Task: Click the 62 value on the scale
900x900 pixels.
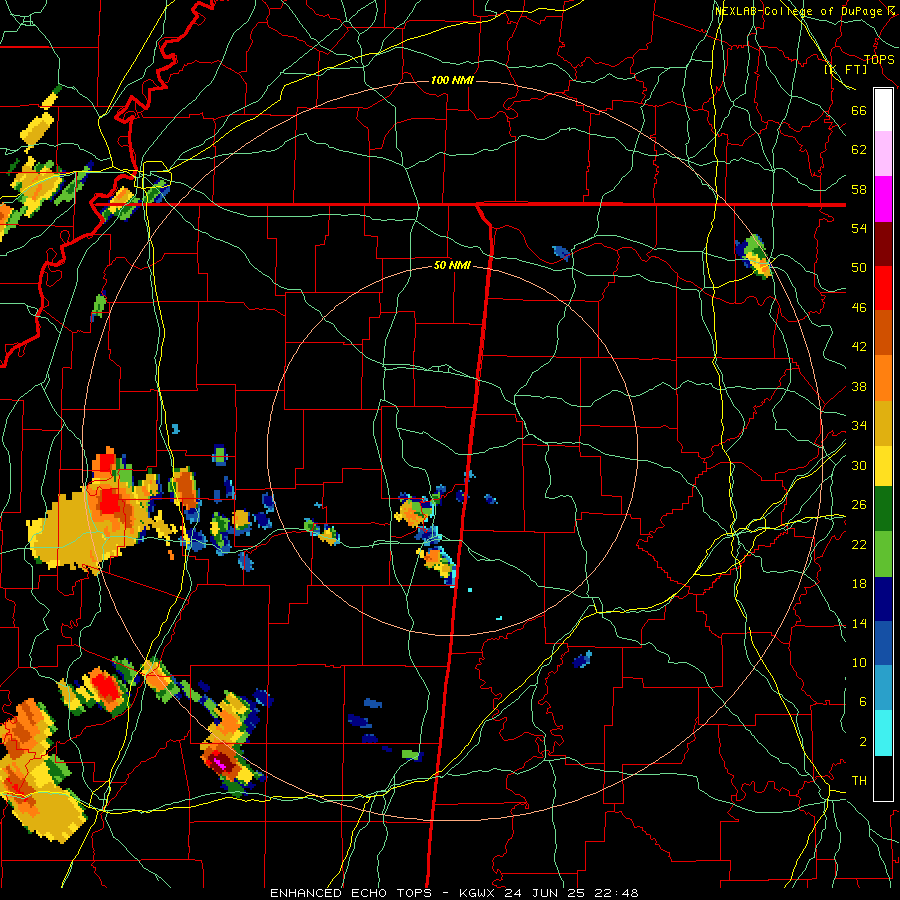Action: coord(859,150)
